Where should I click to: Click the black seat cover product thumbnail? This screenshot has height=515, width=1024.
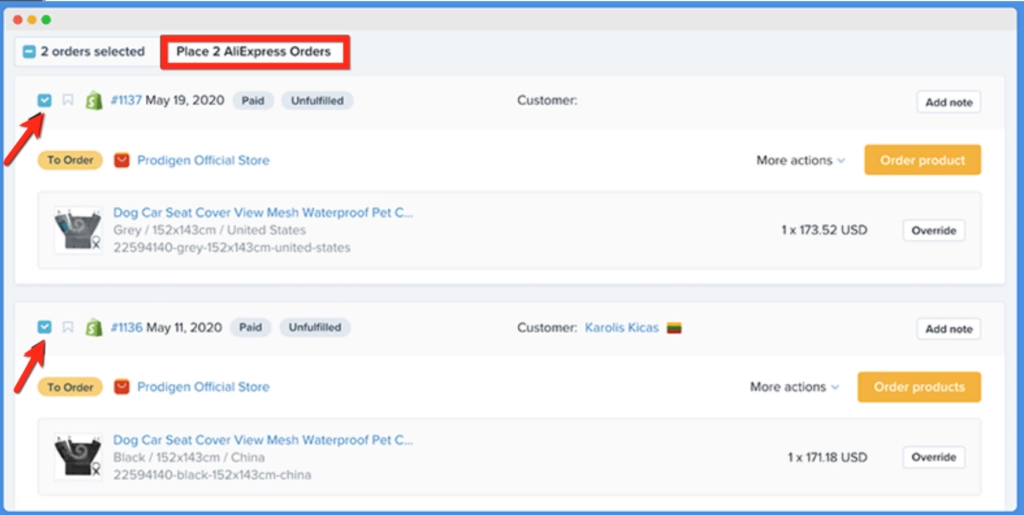pos(78,456)
